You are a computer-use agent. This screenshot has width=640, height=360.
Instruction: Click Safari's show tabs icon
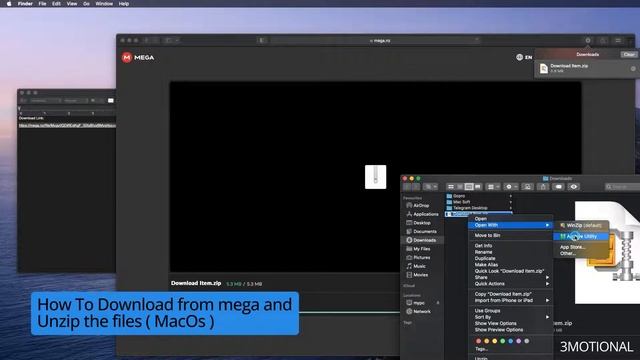pos(618,40)
